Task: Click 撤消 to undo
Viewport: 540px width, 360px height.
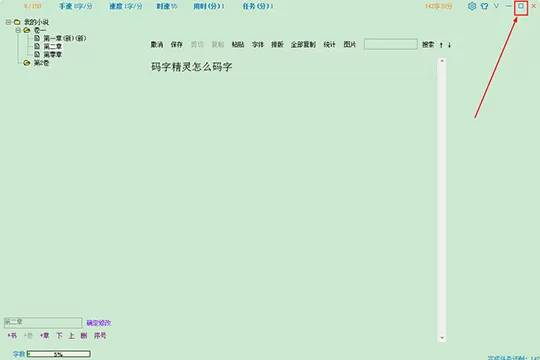Action: pos(157,44)
